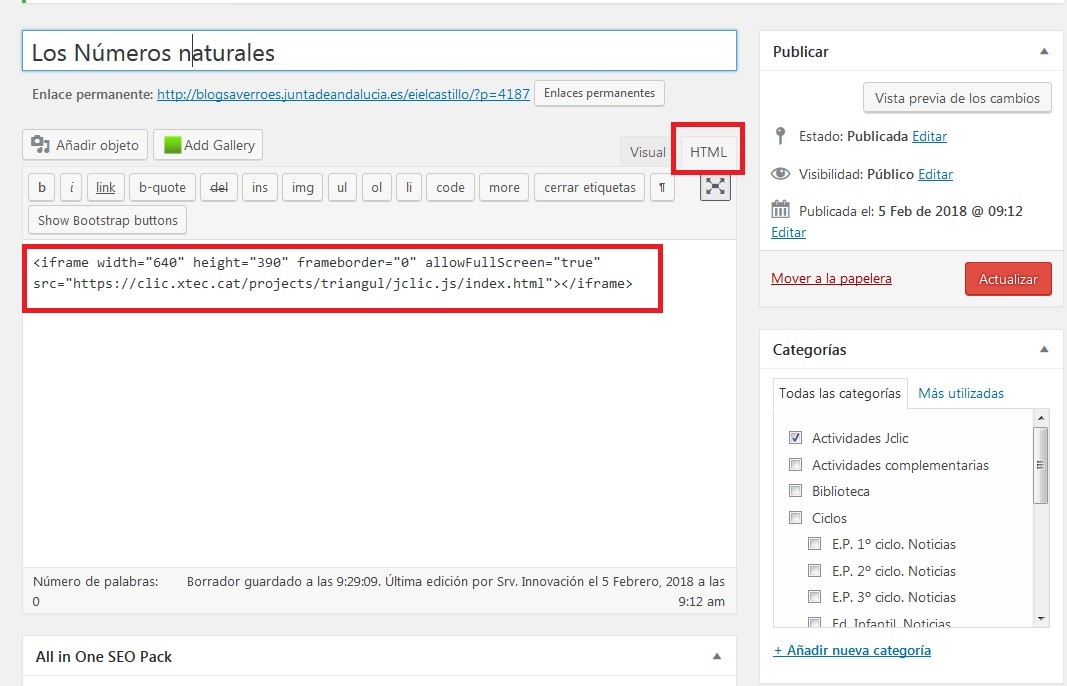Insert image with img button

click(303, 188)
